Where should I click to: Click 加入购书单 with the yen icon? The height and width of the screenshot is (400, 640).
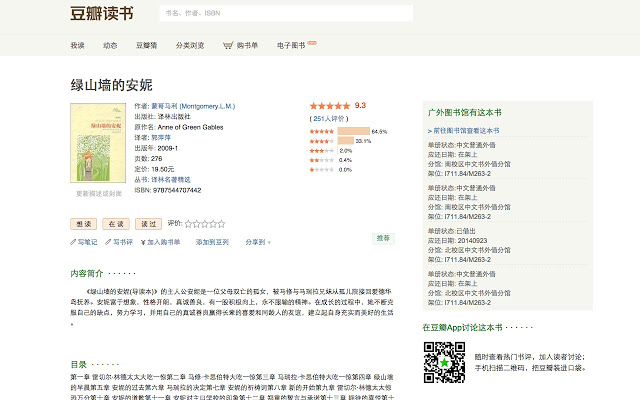coord(160,242)
